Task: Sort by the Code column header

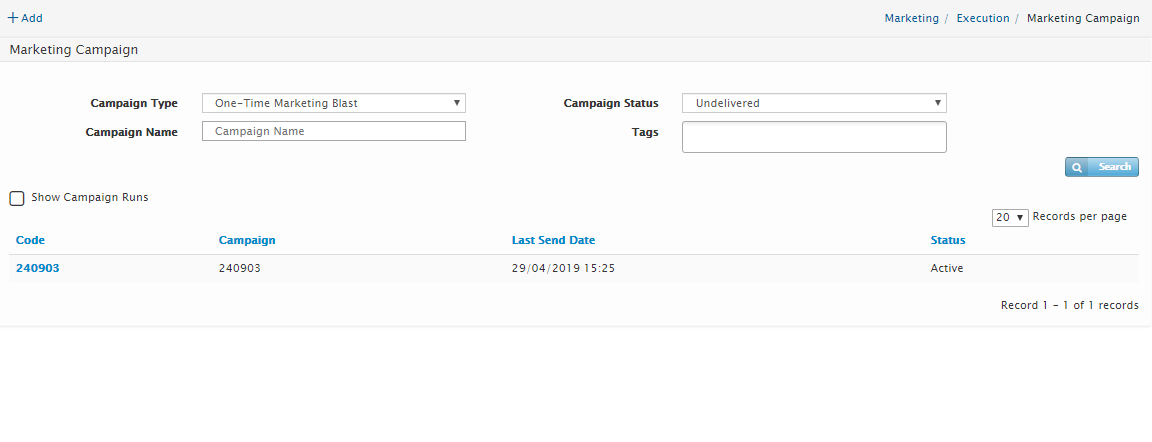Action: click(x=30, y=240)
